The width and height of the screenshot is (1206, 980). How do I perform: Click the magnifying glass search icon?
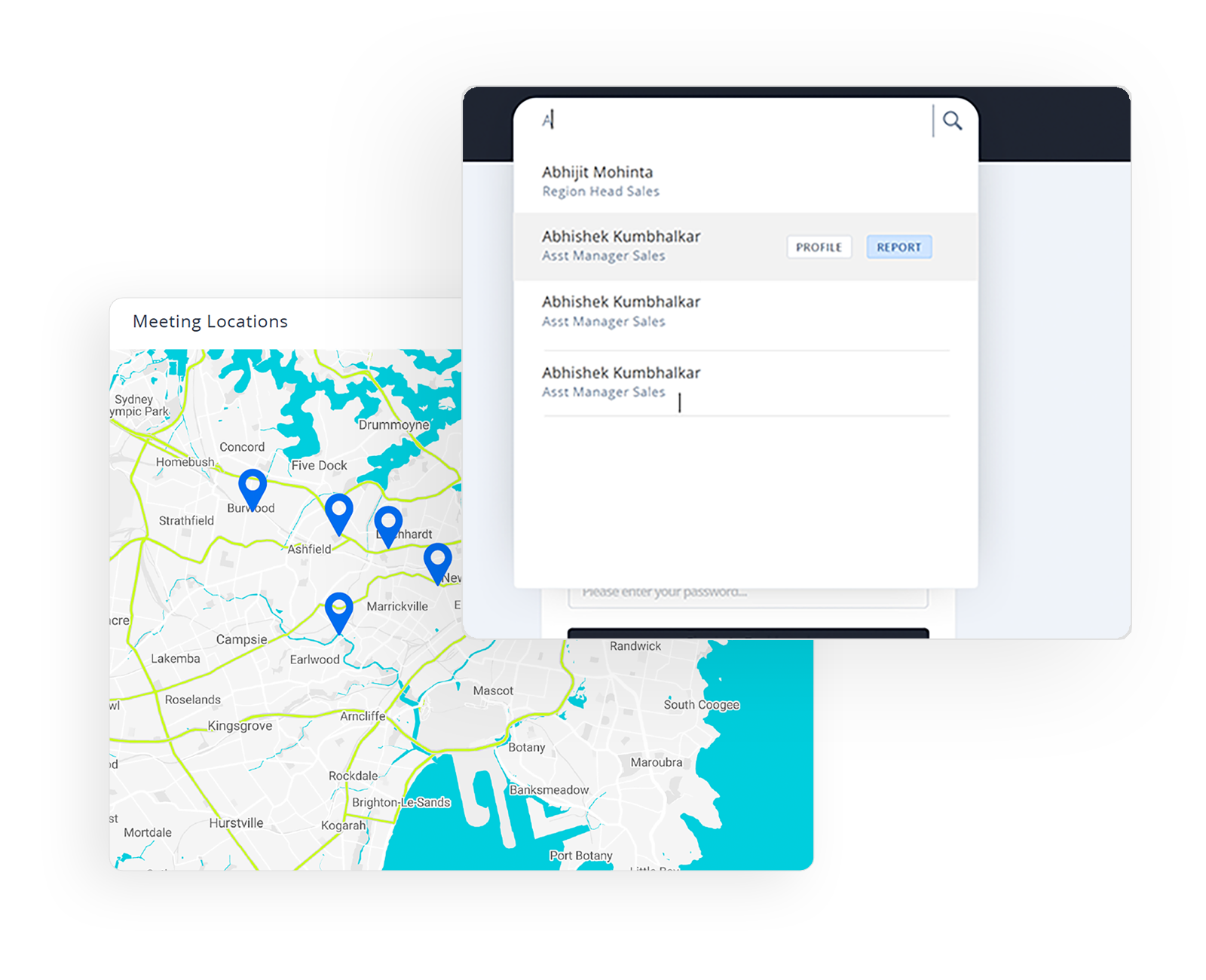pyautogui.click(x=952, y=121)
